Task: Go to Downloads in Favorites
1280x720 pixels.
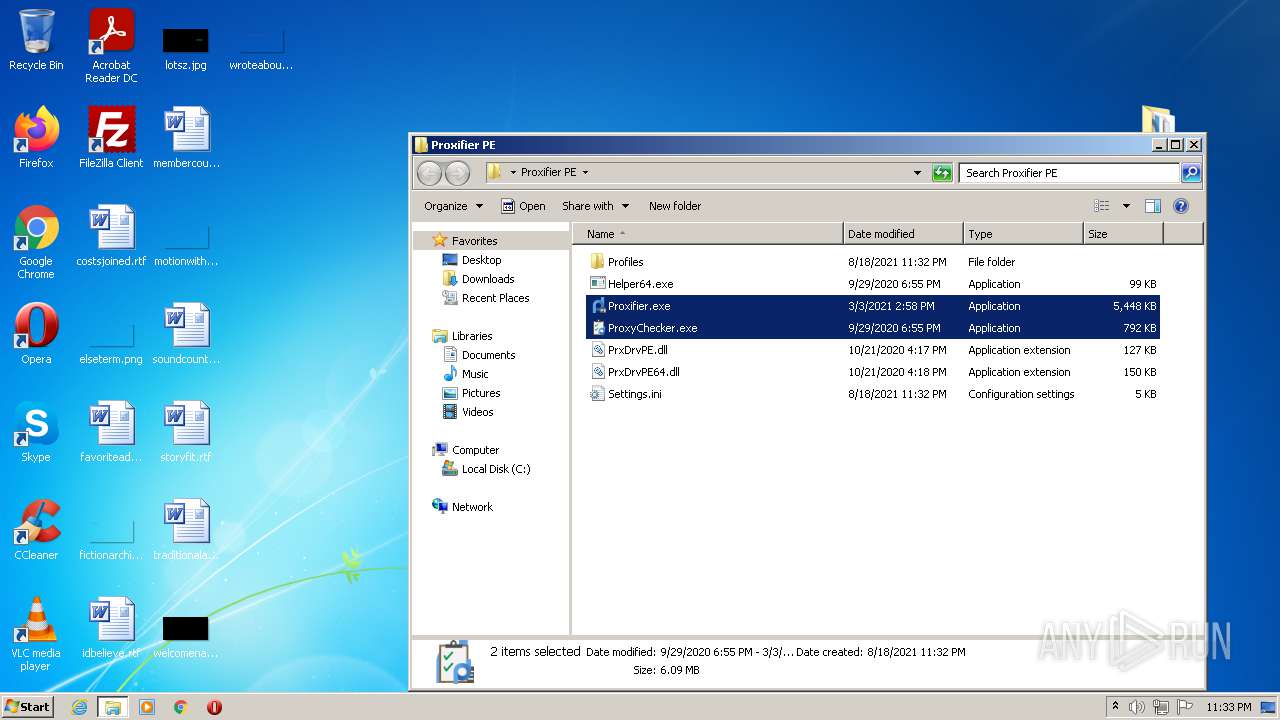Action: coord(487,279)
